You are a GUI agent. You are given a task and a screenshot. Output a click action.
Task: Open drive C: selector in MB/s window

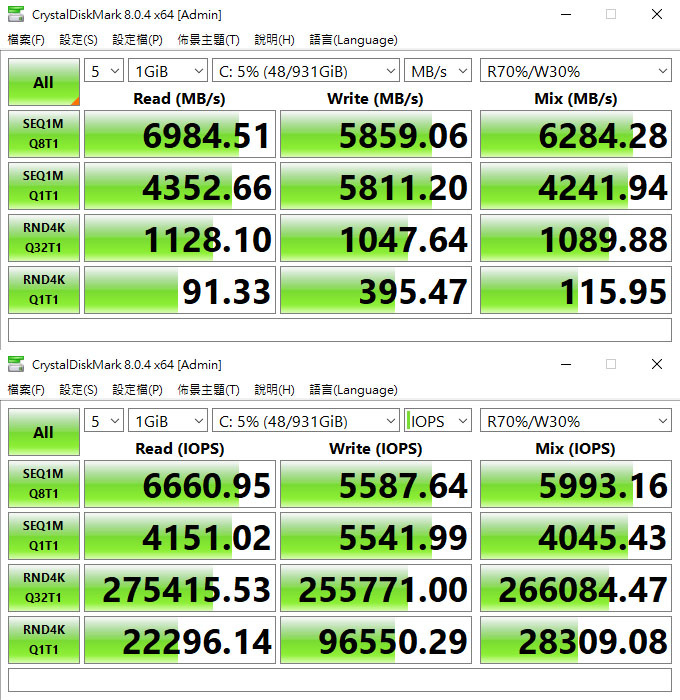306,71
